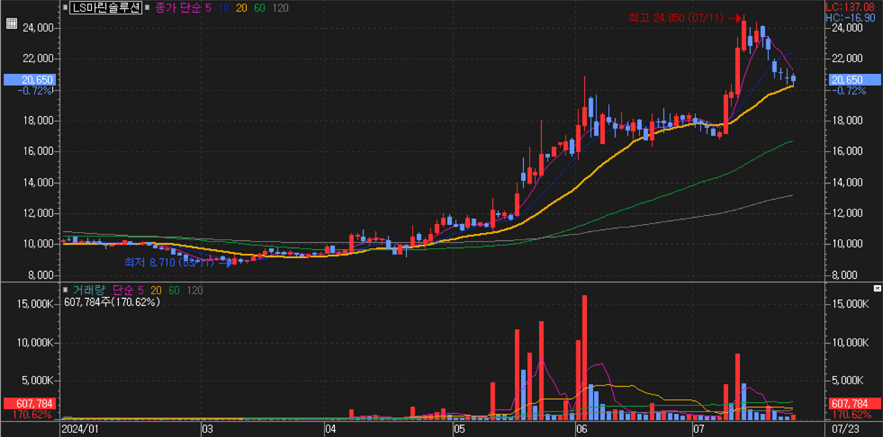Click the red arrow at 최고 24,850 marker

click(x=737, y=17)
